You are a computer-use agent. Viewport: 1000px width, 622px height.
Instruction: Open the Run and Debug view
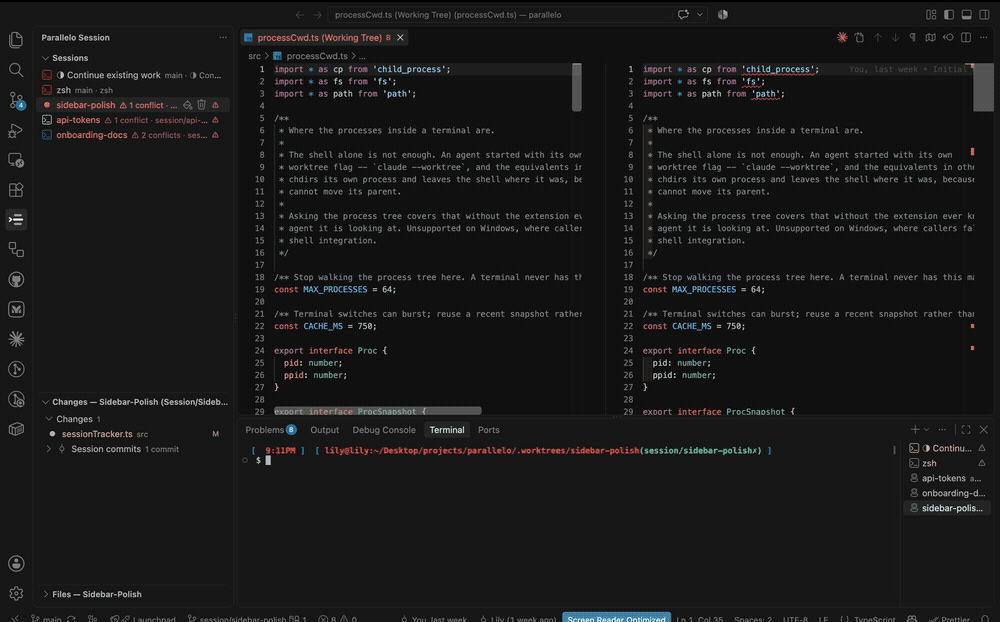click(16, 130)
